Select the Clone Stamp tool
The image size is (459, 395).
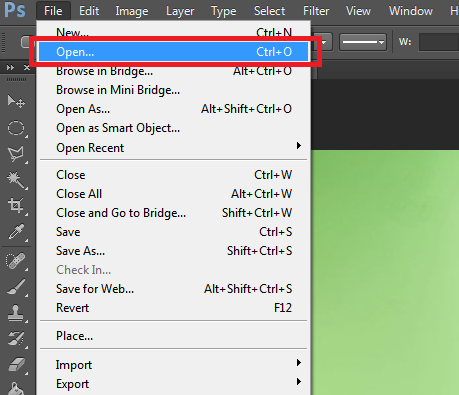(x=16, y=313)
